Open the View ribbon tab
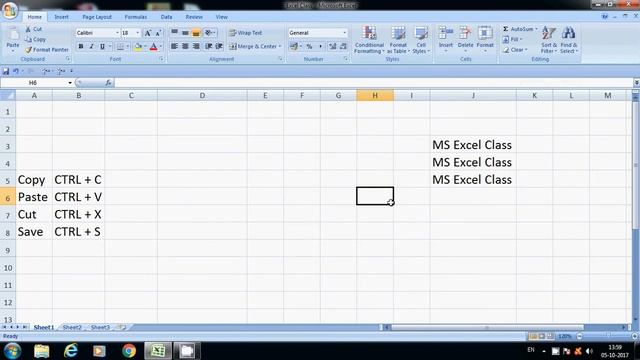 click(222, 17)
